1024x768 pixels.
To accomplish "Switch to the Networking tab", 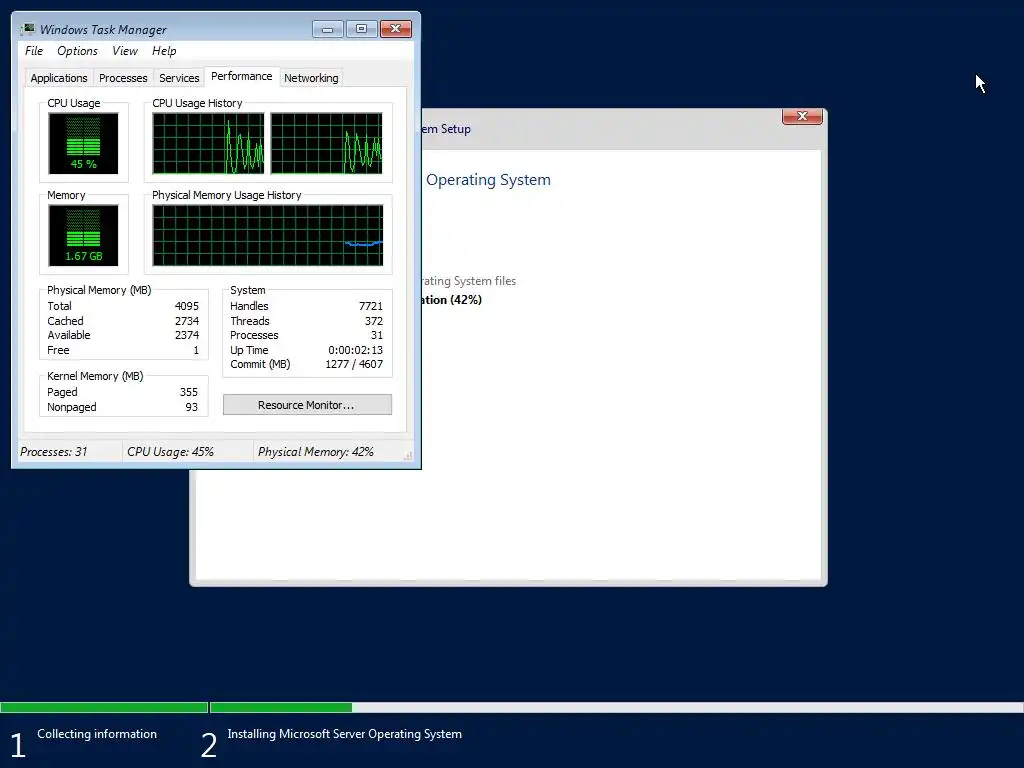I will (311, 78).
